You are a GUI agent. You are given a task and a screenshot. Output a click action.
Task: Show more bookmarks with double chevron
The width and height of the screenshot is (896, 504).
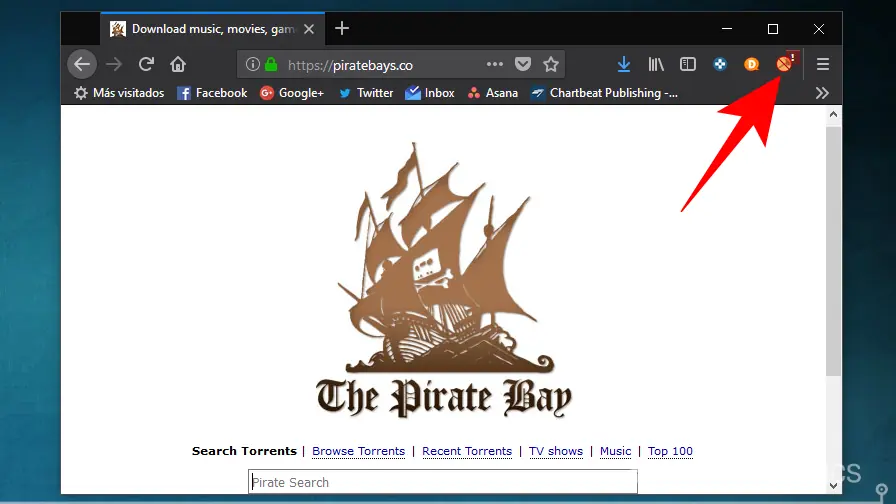tap(822, 93)
